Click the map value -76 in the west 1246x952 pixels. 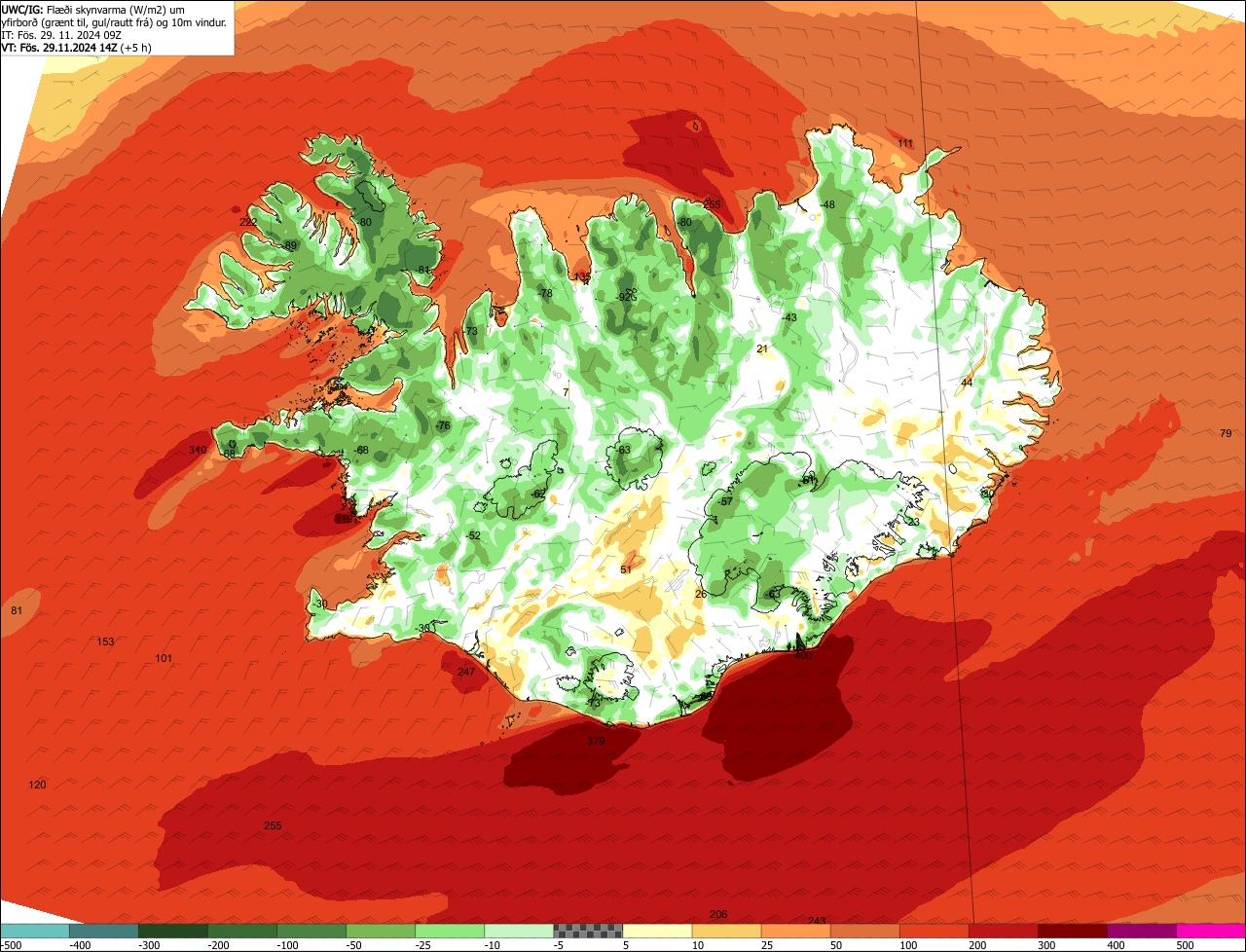pos(443,426)
